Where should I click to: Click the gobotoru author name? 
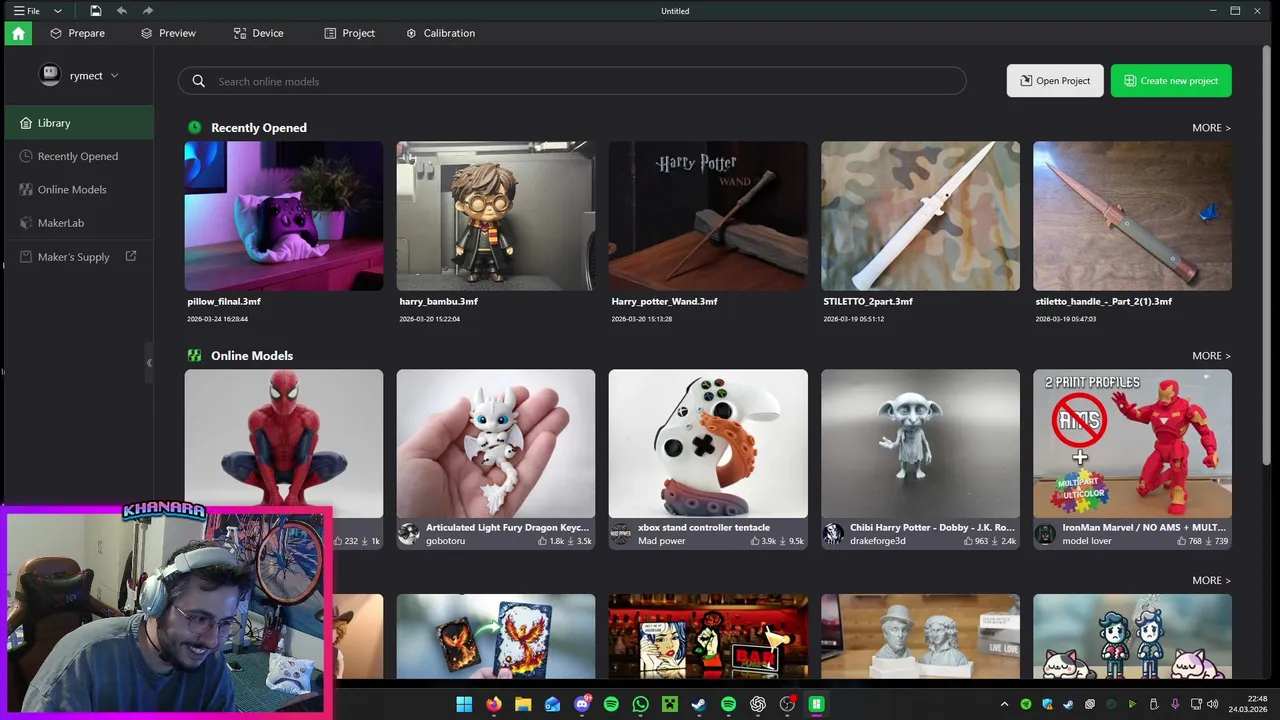tap(446, 541)
